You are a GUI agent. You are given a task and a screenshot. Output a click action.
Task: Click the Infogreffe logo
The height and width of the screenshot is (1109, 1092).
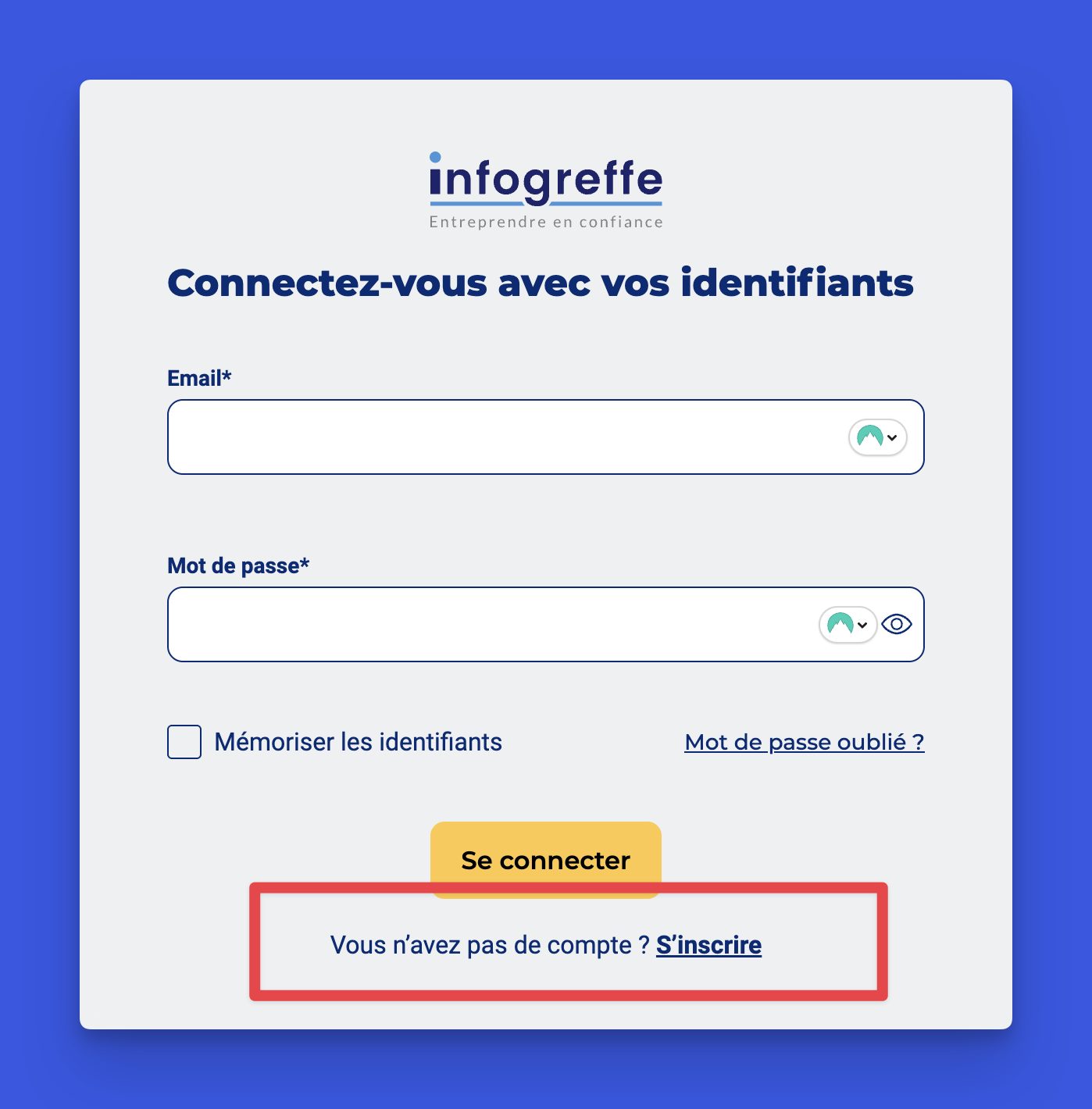[545, 180]
